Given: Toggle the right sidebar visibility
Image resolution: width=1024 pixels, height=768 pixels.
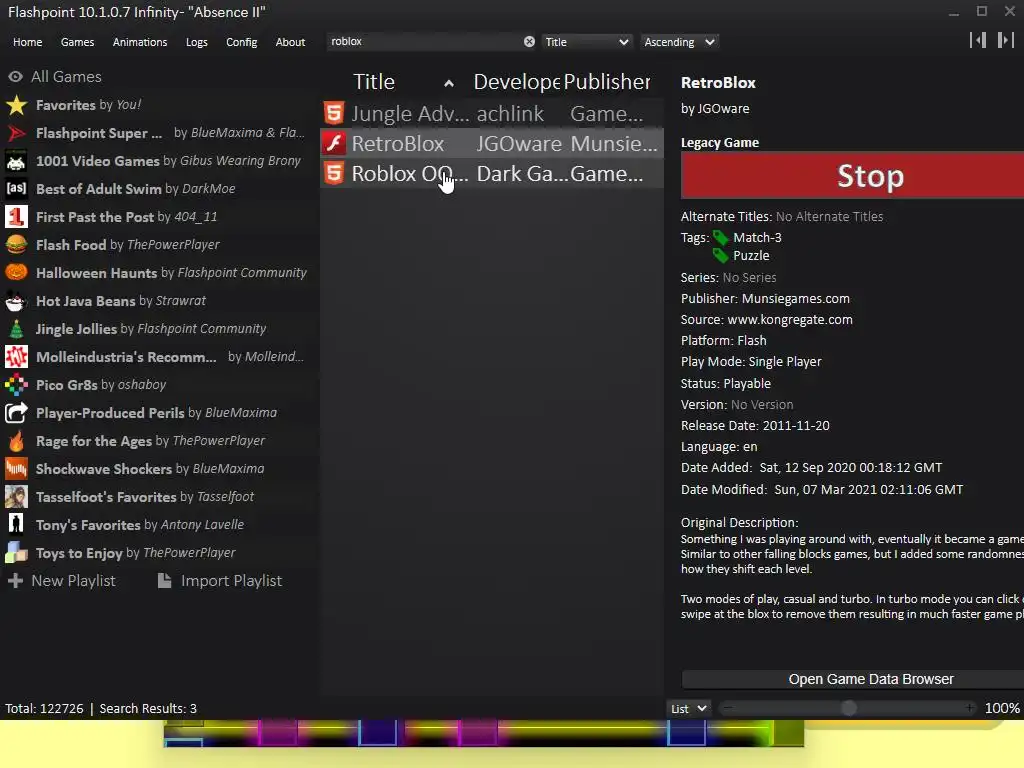Looking at the screenshot, I should 1006,40.
